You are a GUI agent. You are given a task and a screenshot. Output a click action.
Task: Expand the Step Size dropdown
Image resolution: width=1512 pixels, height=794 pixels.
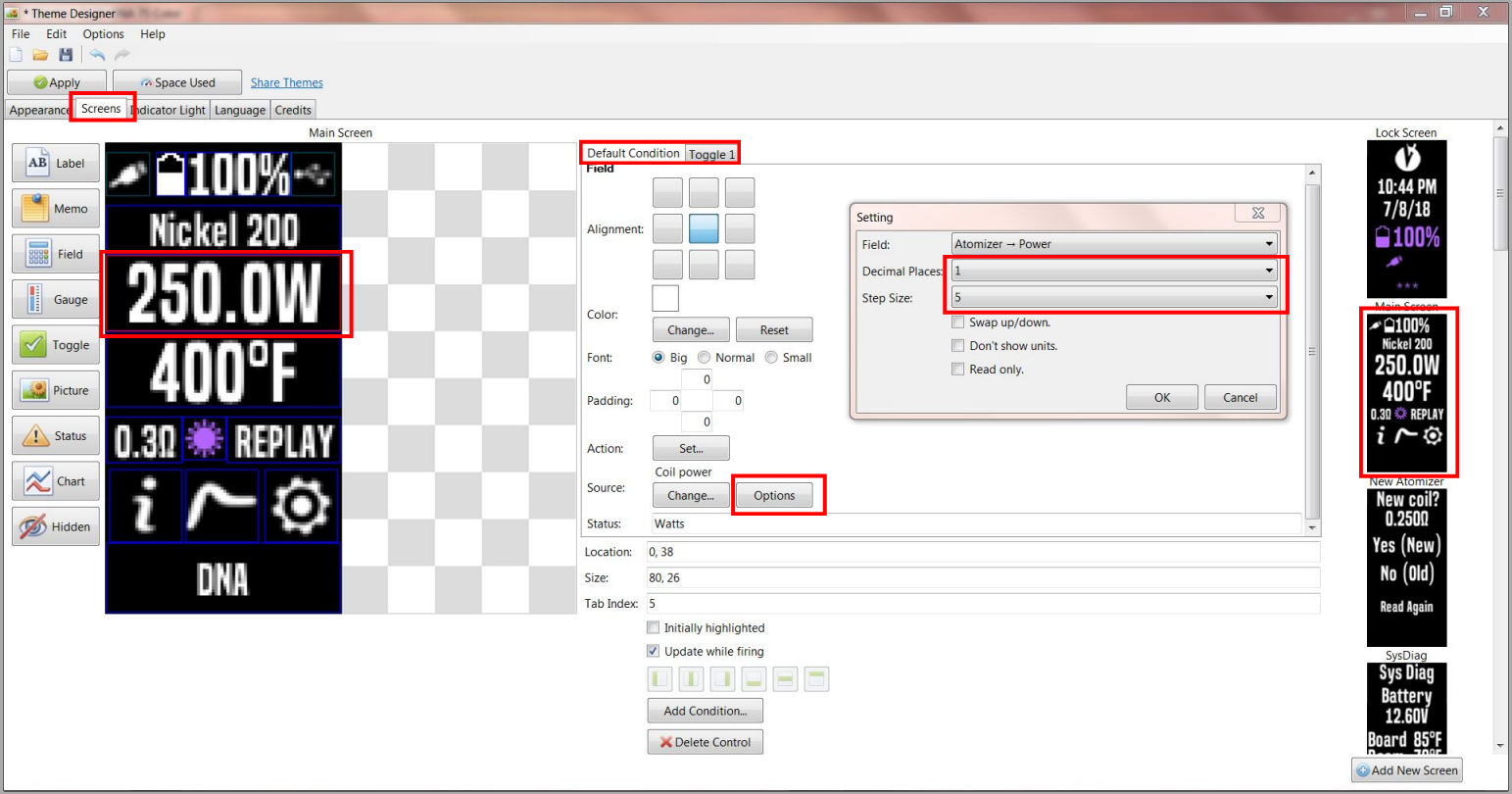(1114, 297)
